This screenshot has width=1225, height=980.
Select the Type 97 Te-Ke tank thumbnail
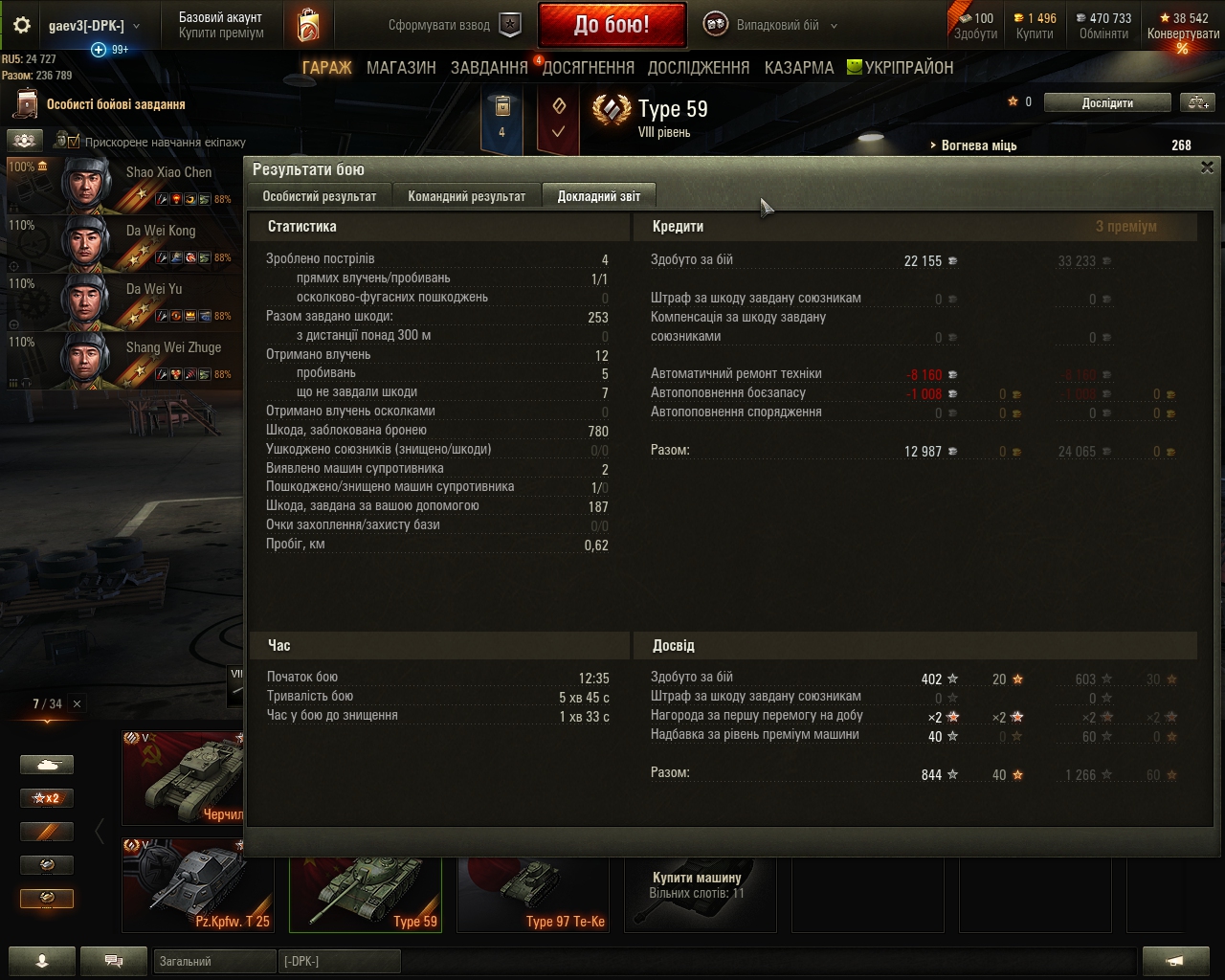pos(533,895)
